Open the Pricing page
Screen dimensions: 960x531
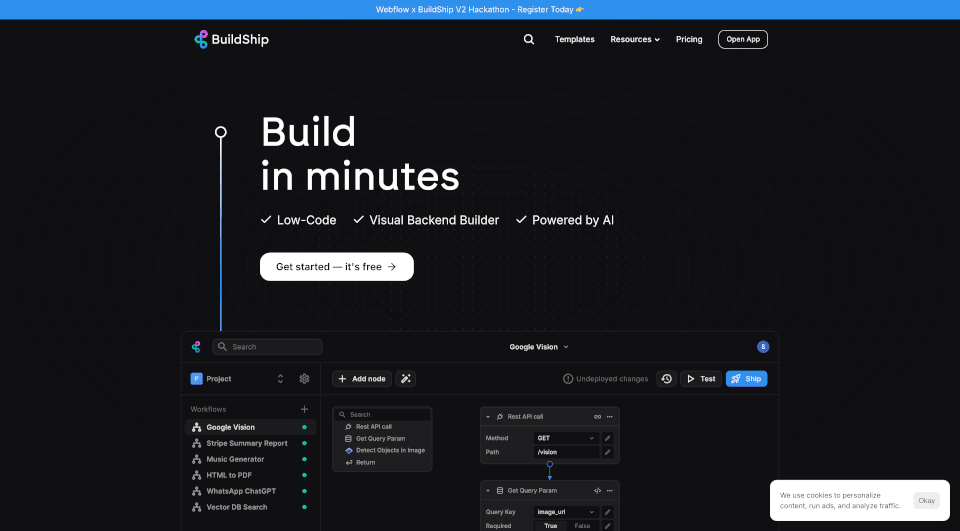coord(689,40)
